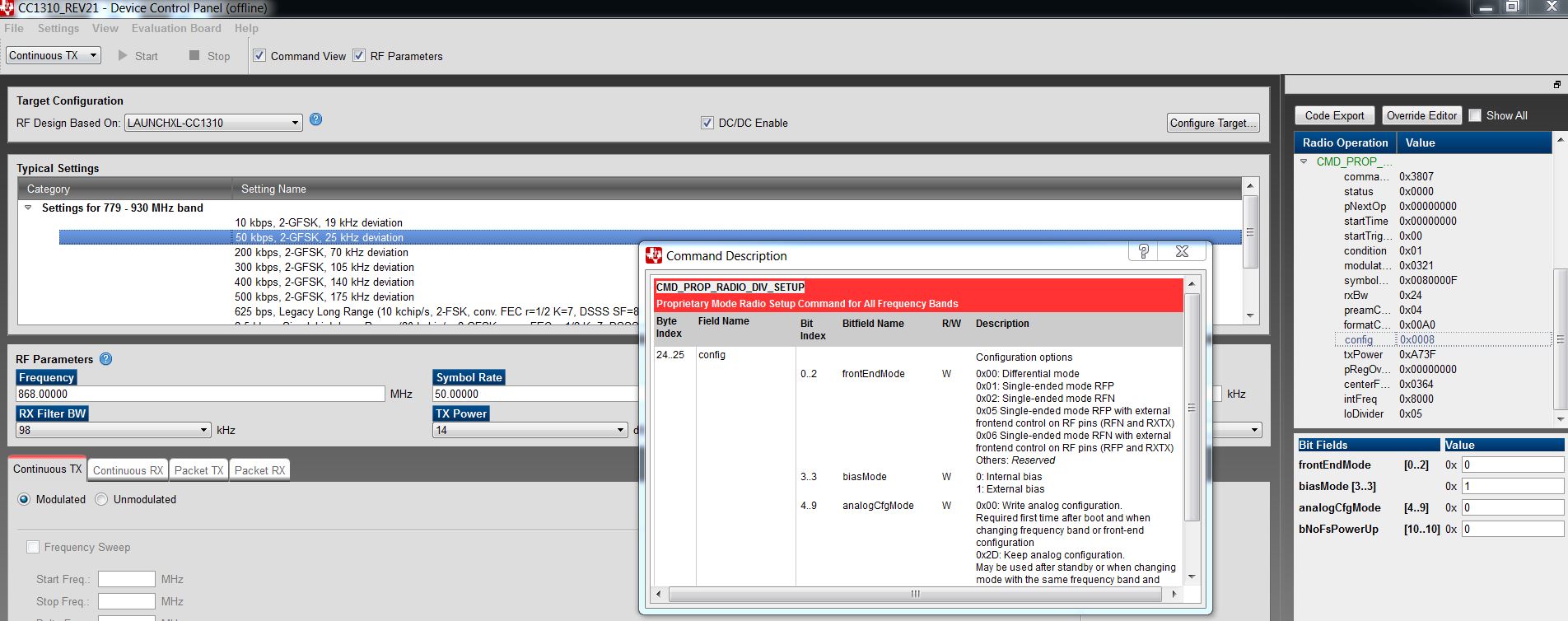This screenshot has height=621, width=1568.
Task: Close the Command Description dialog
Action: point(1182,251)
